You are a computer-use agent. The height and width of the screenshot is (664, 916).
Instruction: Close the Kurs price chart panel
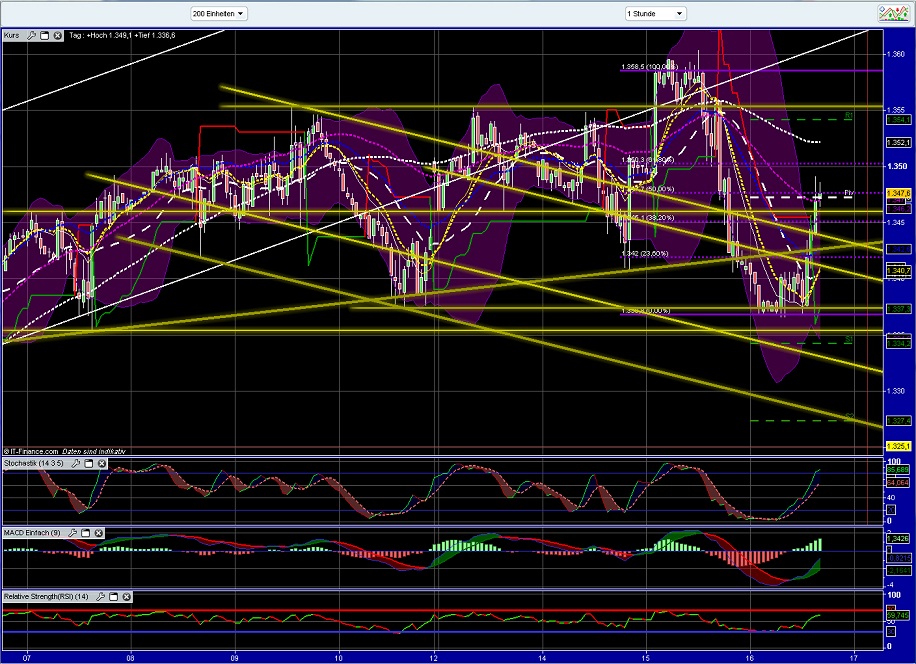[x=57, y=36]
